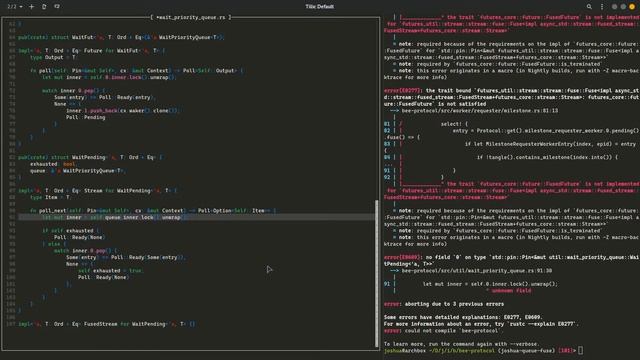The height and width of the screenshot is (360, 640).
Task: Click the add terminal right icon
Action: click(44, 7)
